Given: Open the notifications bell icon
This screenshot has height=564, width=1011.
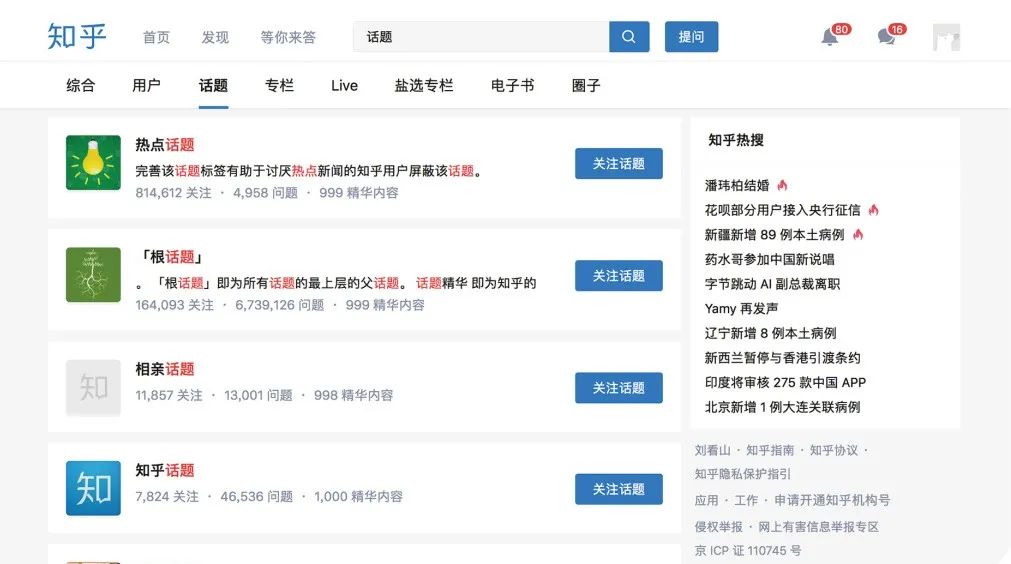Looking at the screenshot, I should 830,37.
